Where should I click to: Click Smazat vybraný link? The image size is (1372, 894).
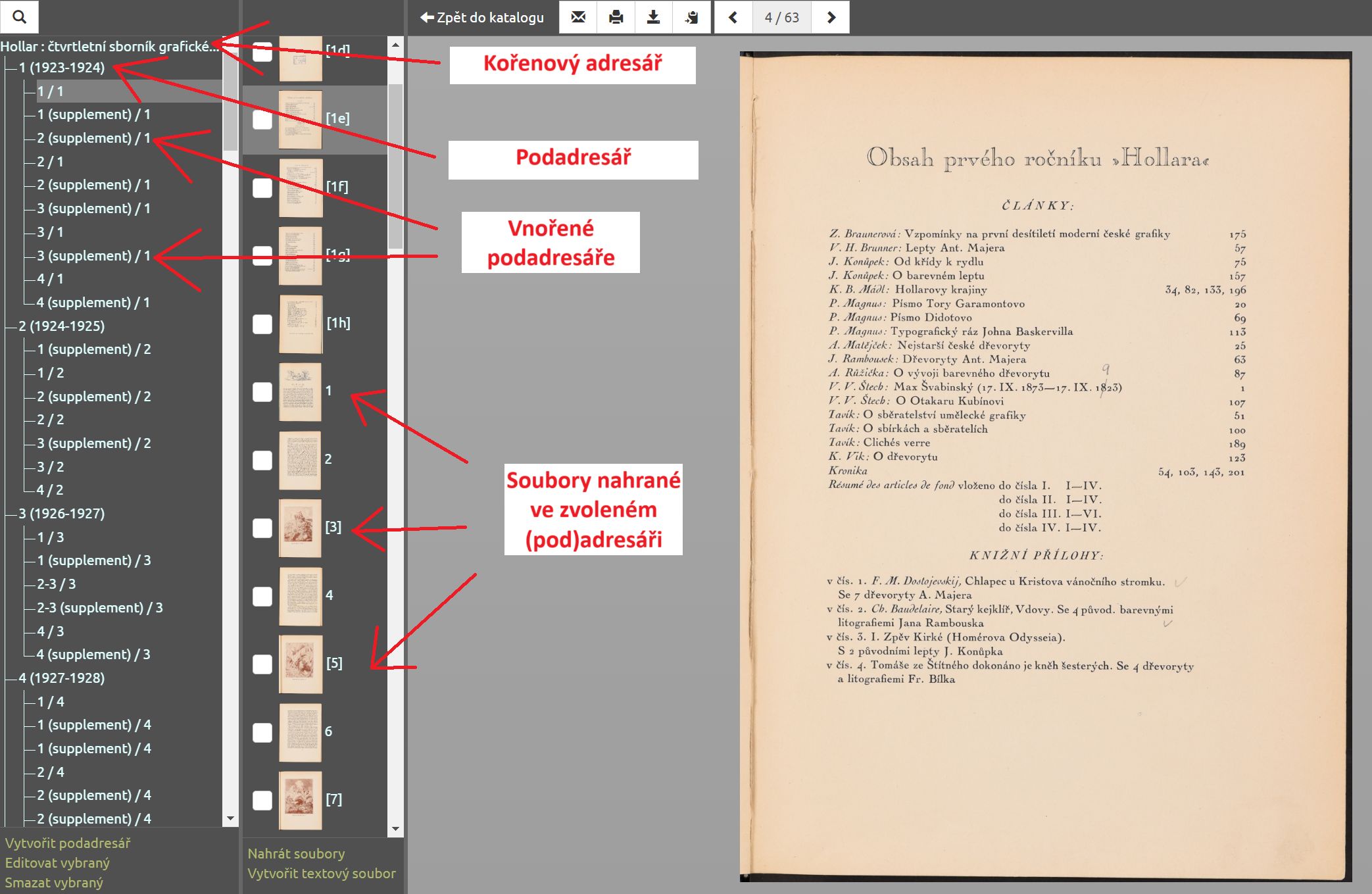pos(54,883)
